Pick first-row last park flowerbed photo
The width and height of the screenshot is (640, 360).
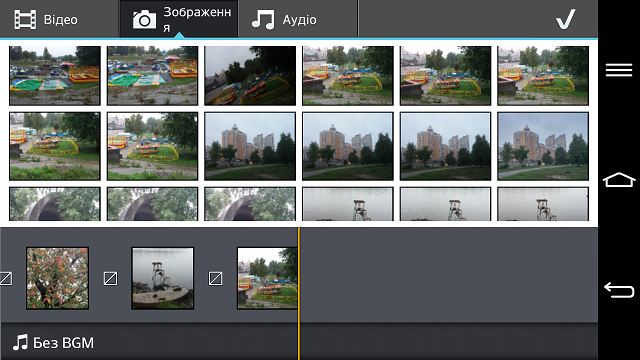tap(543, 76)
